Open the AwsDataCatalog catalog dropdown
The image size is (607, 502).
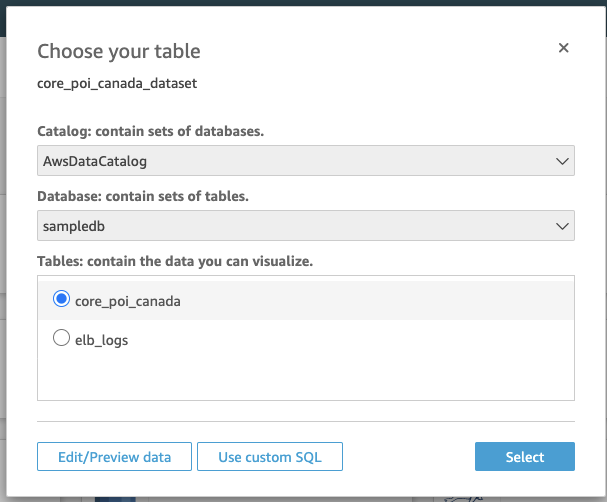290,160
